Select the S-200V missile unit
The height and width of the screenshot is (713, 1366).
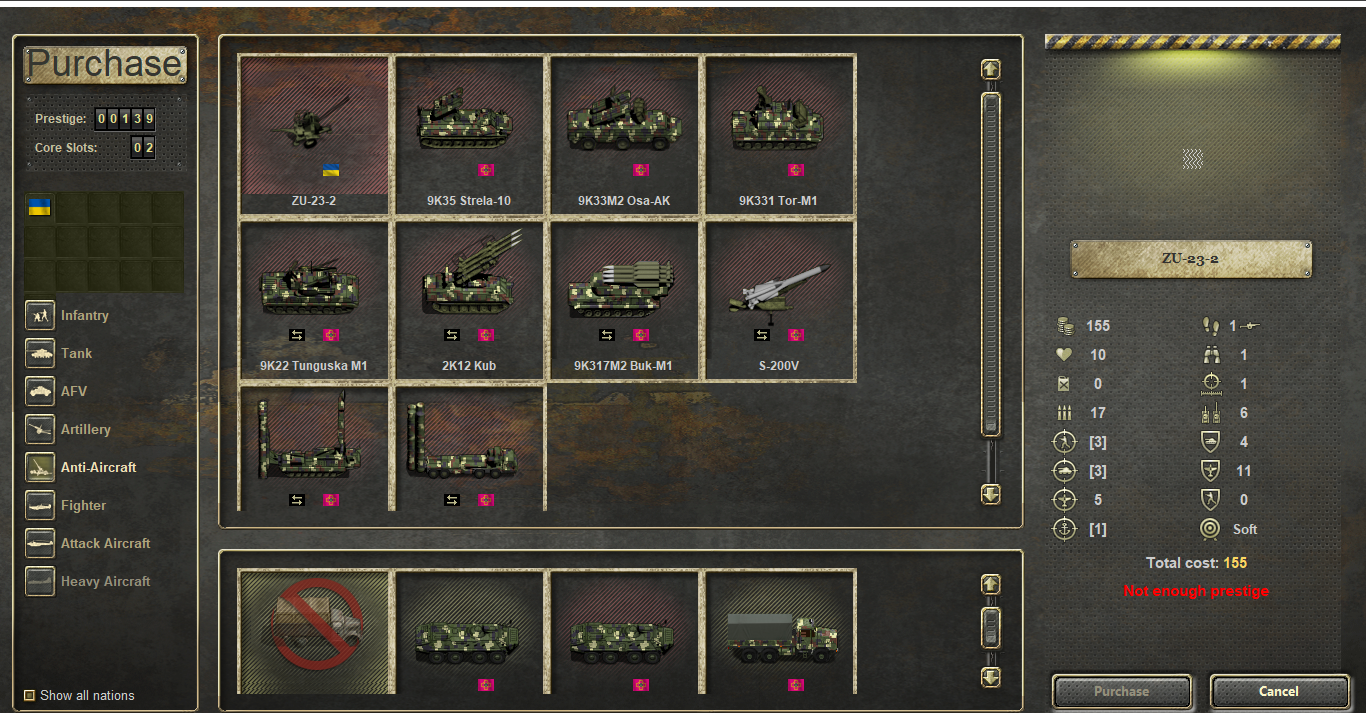click(780, 300)
